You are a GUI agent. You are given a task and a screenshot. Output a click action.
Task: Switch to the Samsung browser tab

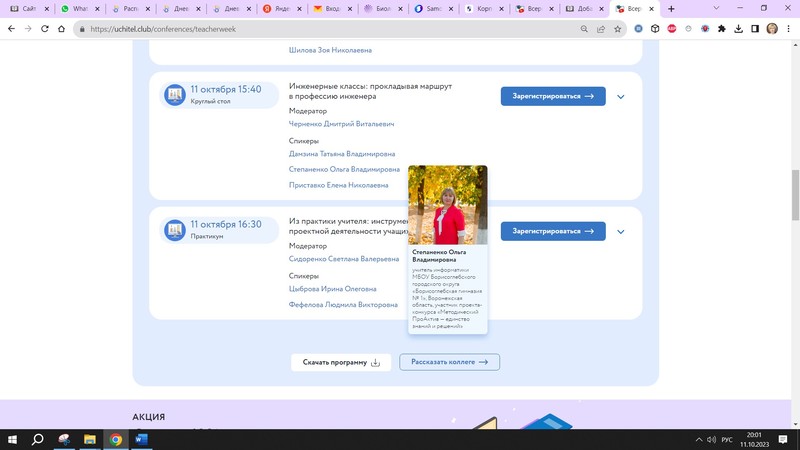click(427, 8)
